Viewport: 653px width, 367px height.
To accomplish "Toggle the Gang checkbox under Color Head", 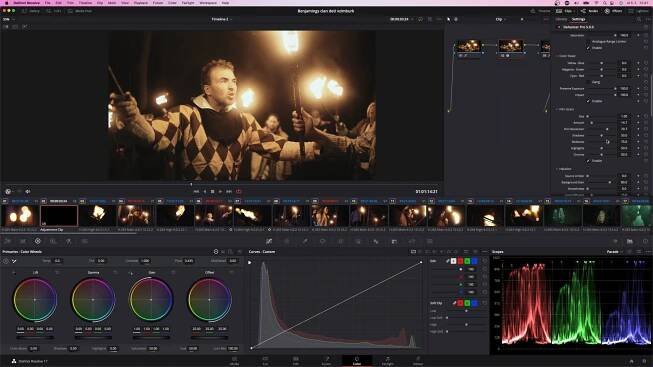I will tap(588, 82).
